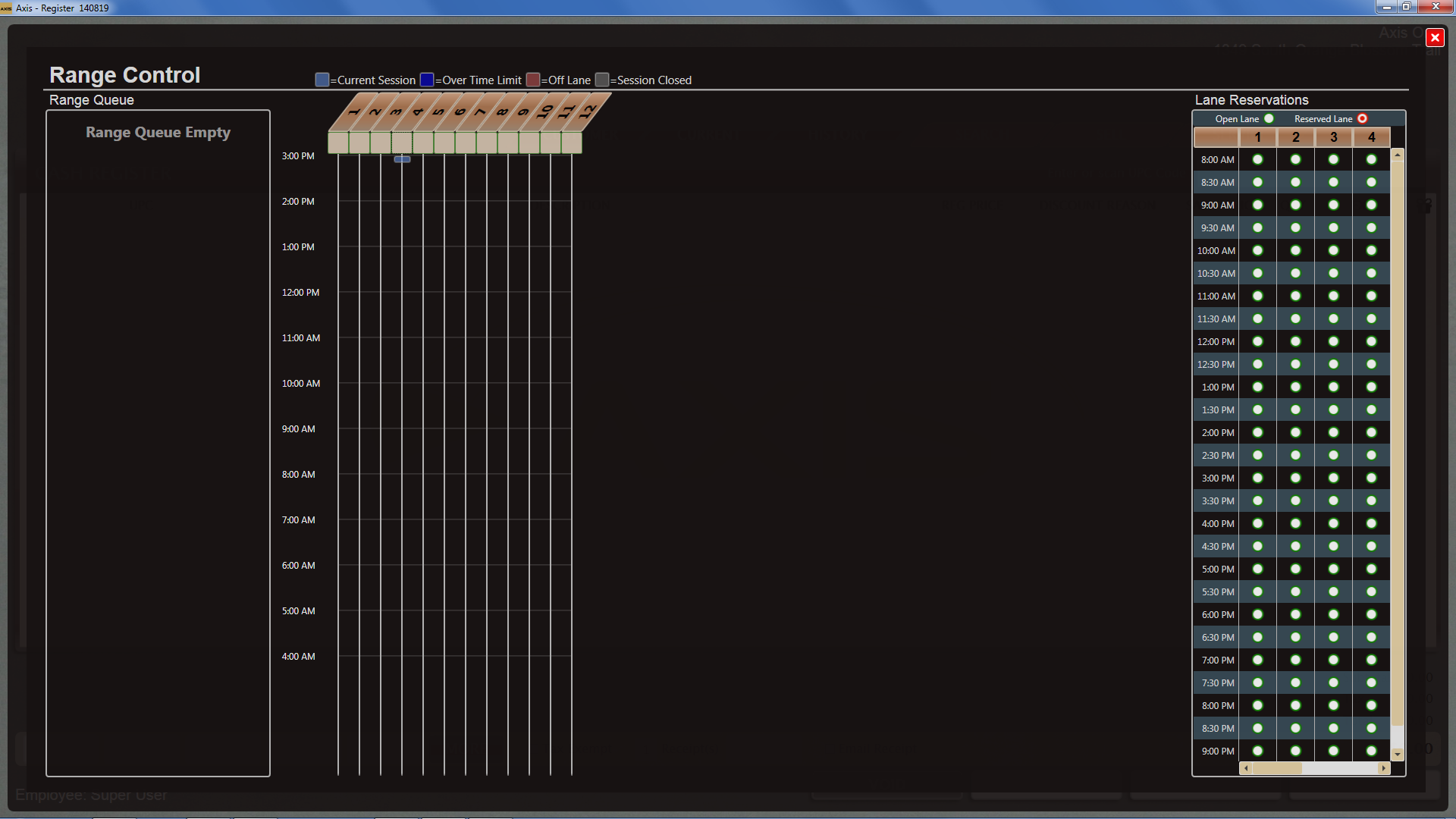1456x819 pixels.
Task: Click the Range Control title
Action: pos(125,75)
